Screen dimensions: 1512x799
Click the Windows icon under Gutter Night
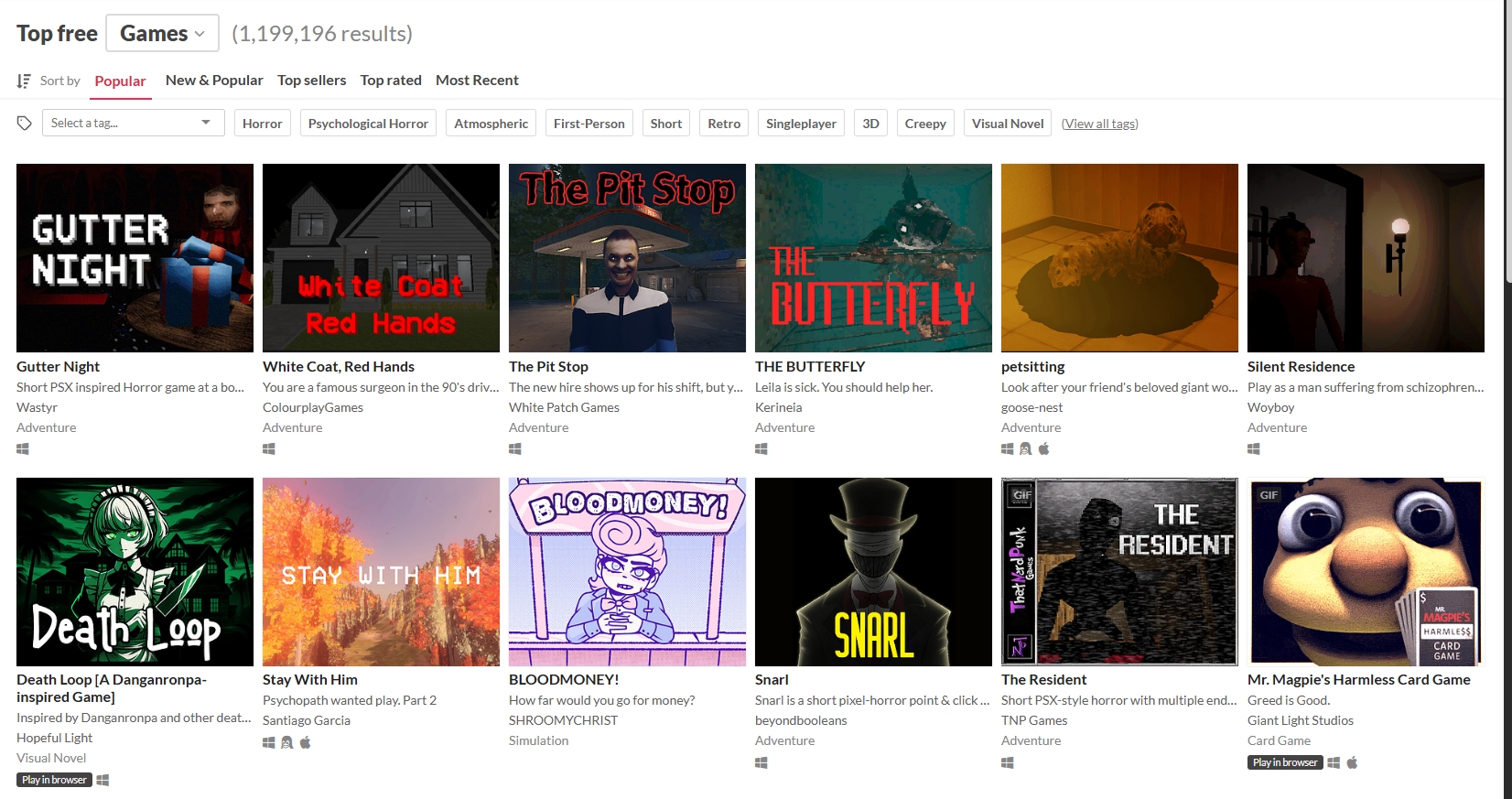pyautogui.click(x=23, y=448)
